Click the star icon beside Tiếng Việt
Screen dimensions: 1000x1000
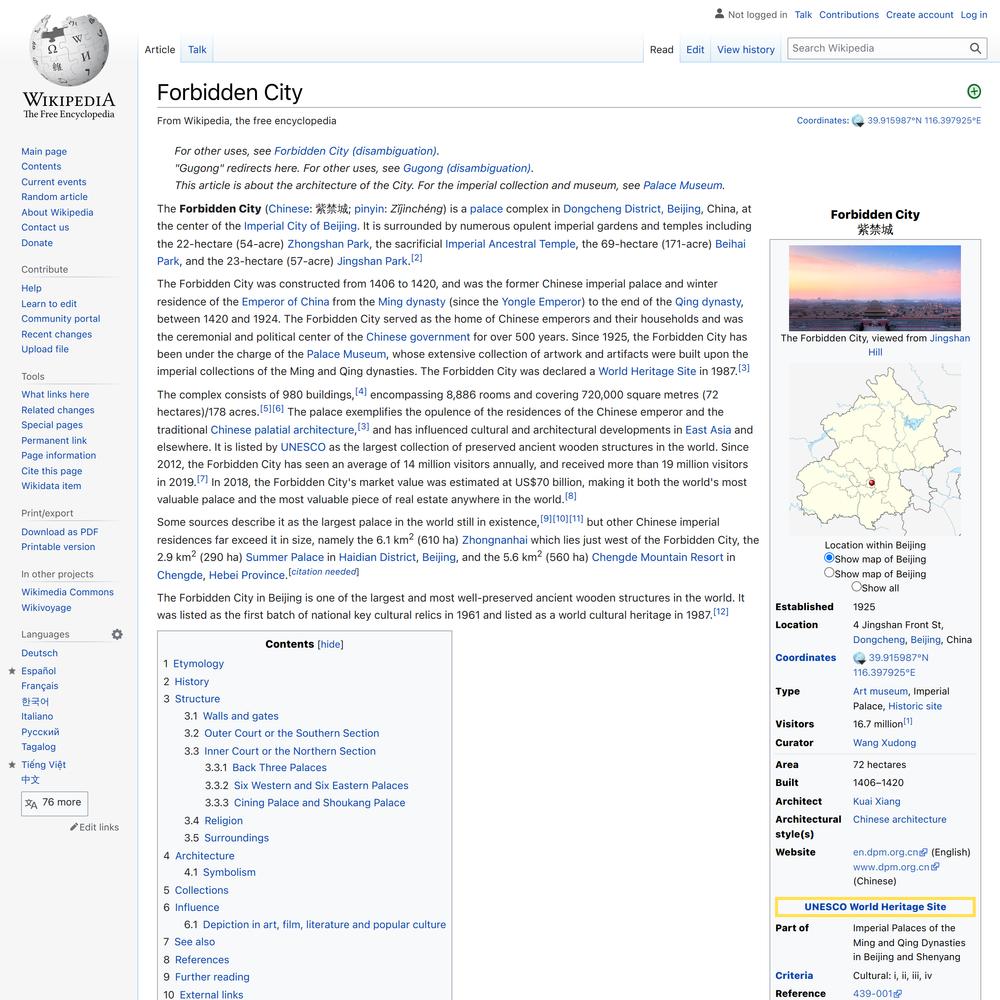coord(12,765)
